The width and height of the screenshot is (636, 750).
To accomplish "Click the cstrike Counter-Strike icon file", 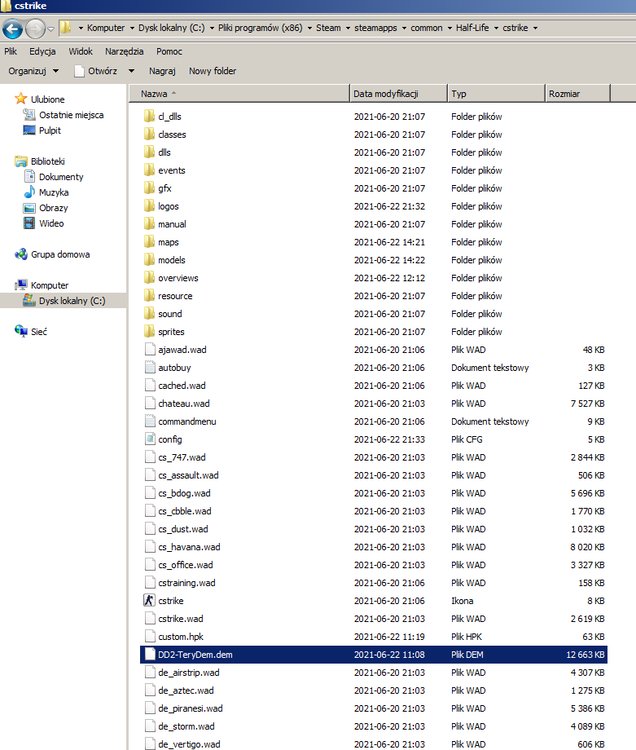I will coord(149,600).
